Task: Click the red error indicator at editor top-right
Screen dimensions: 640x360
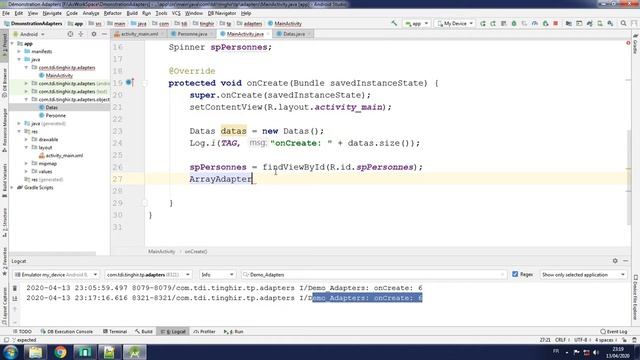Action: [628, 43]
